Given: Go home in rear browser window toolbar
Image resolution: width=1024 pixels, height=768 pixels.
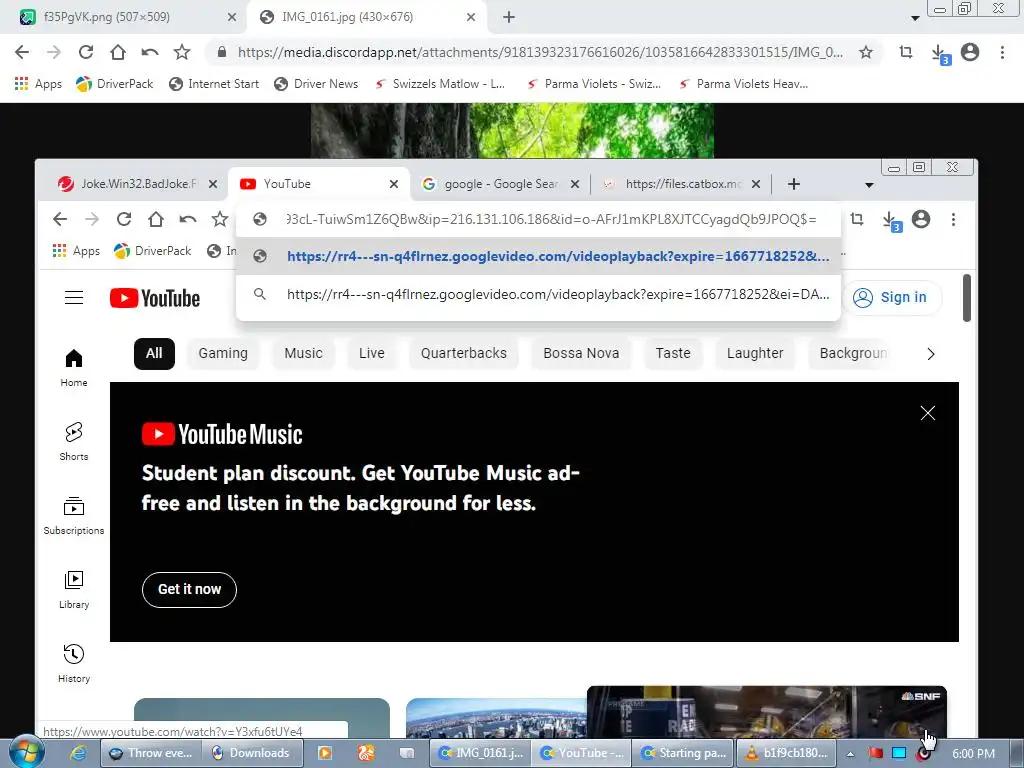Looking at the screenshot, I should [118, 52].
